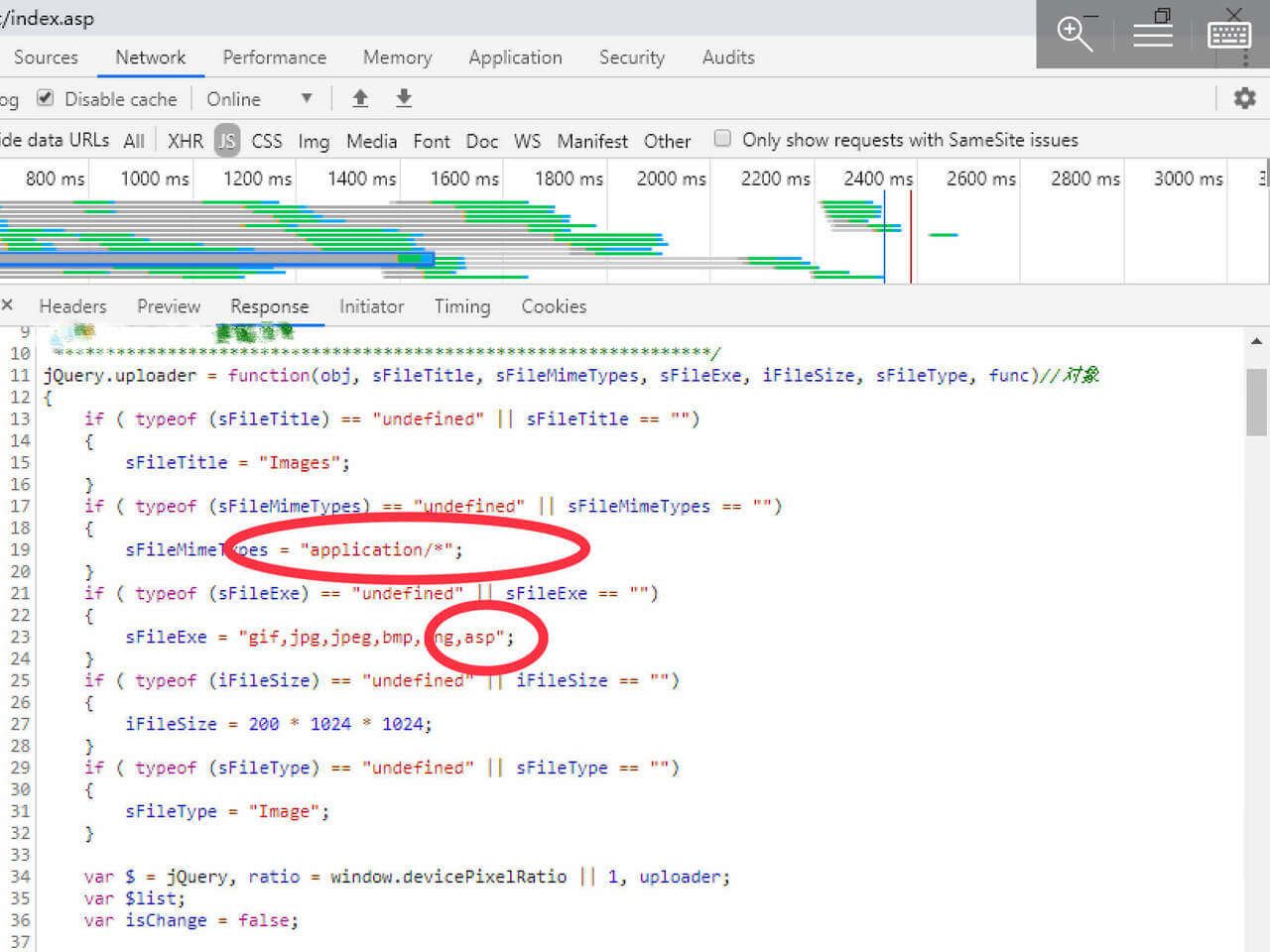Image resolution: width=1270 pixels, height=952 pixels.
Task: Open the Online throttling dropdown
Action: tap(260, 99)
